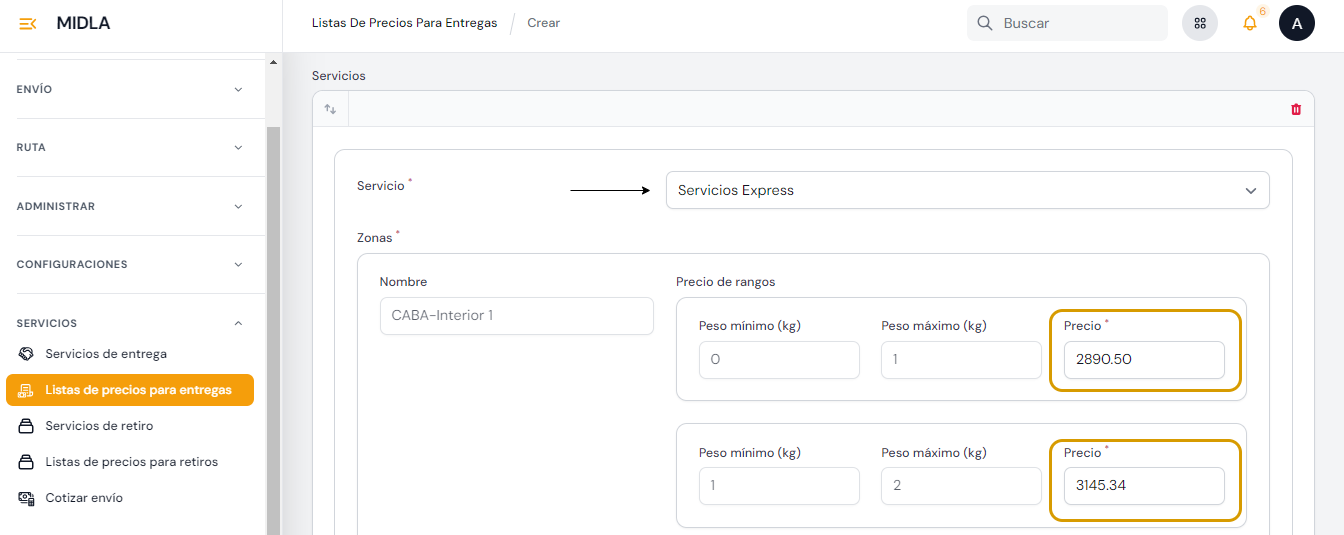This screenshot has height=535, width=1344.
Task: Click the Crear breadcrumb
Action: pos(544,23)
